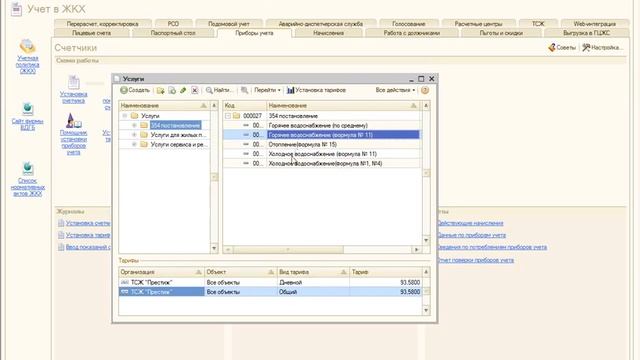Click the Советы icon button
The image size is (640, 360).
point(562,48)
